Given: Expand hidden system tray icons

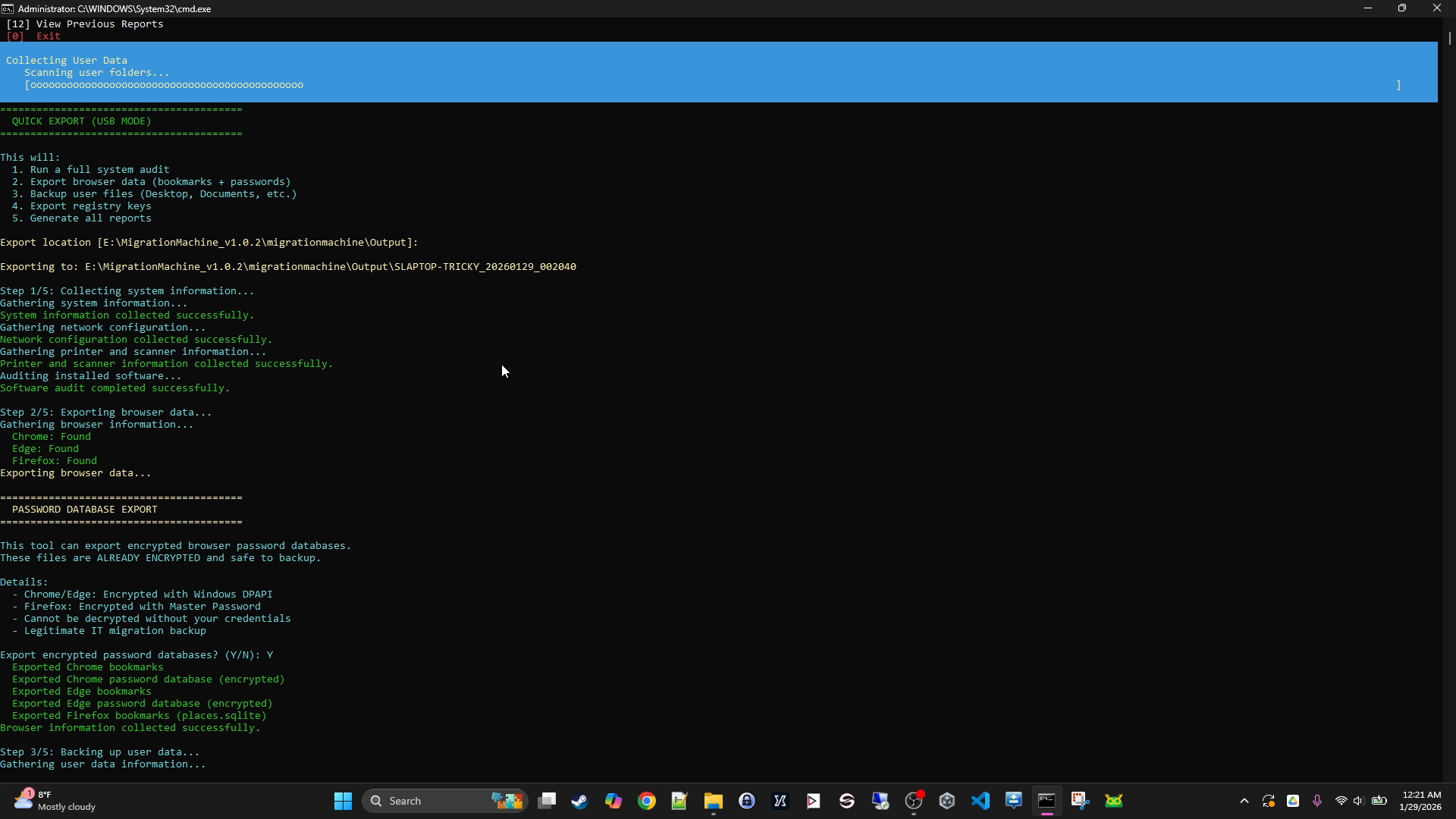Looking at the screenshot, I should (x=1244, y=801).
